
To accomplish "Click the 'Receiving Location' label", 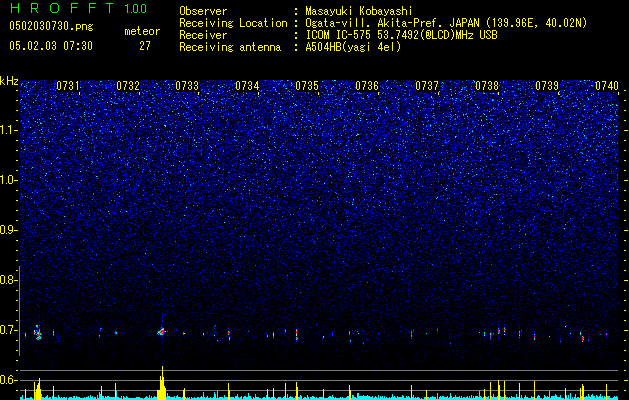I will pyautogui.click(x=233, y=23).
